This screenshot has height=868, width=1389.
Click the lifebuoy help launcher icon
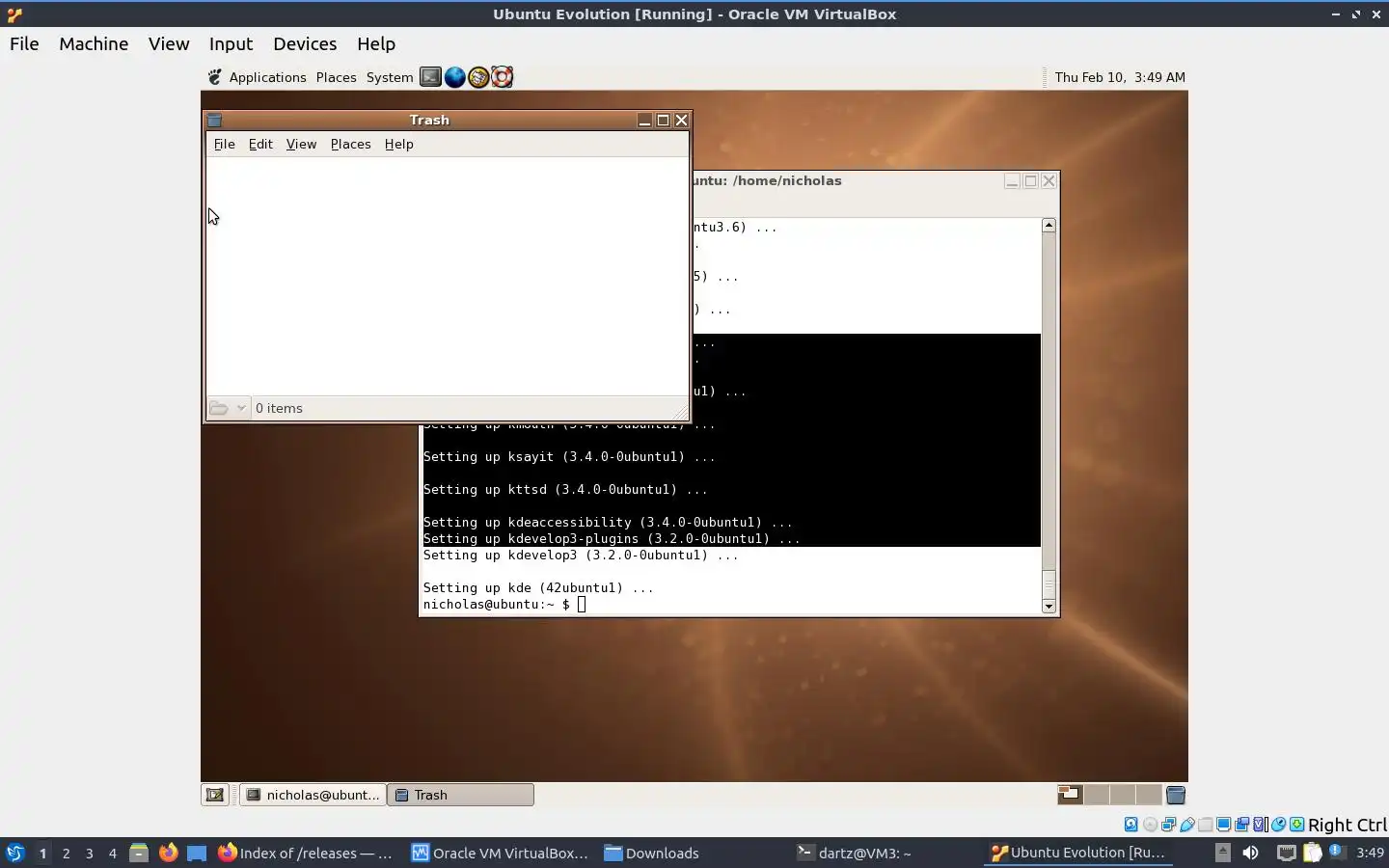coord(502,77)
